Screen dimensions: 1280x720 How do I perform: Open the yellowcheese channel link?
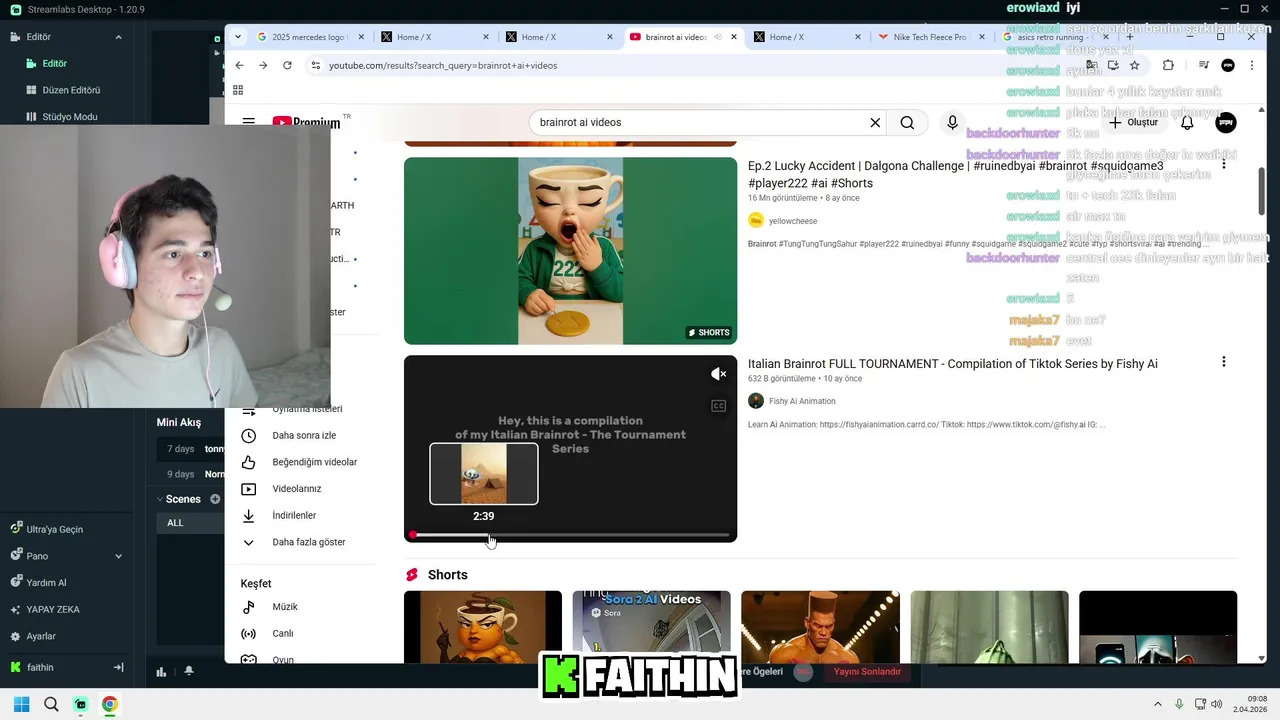(793, 221)
